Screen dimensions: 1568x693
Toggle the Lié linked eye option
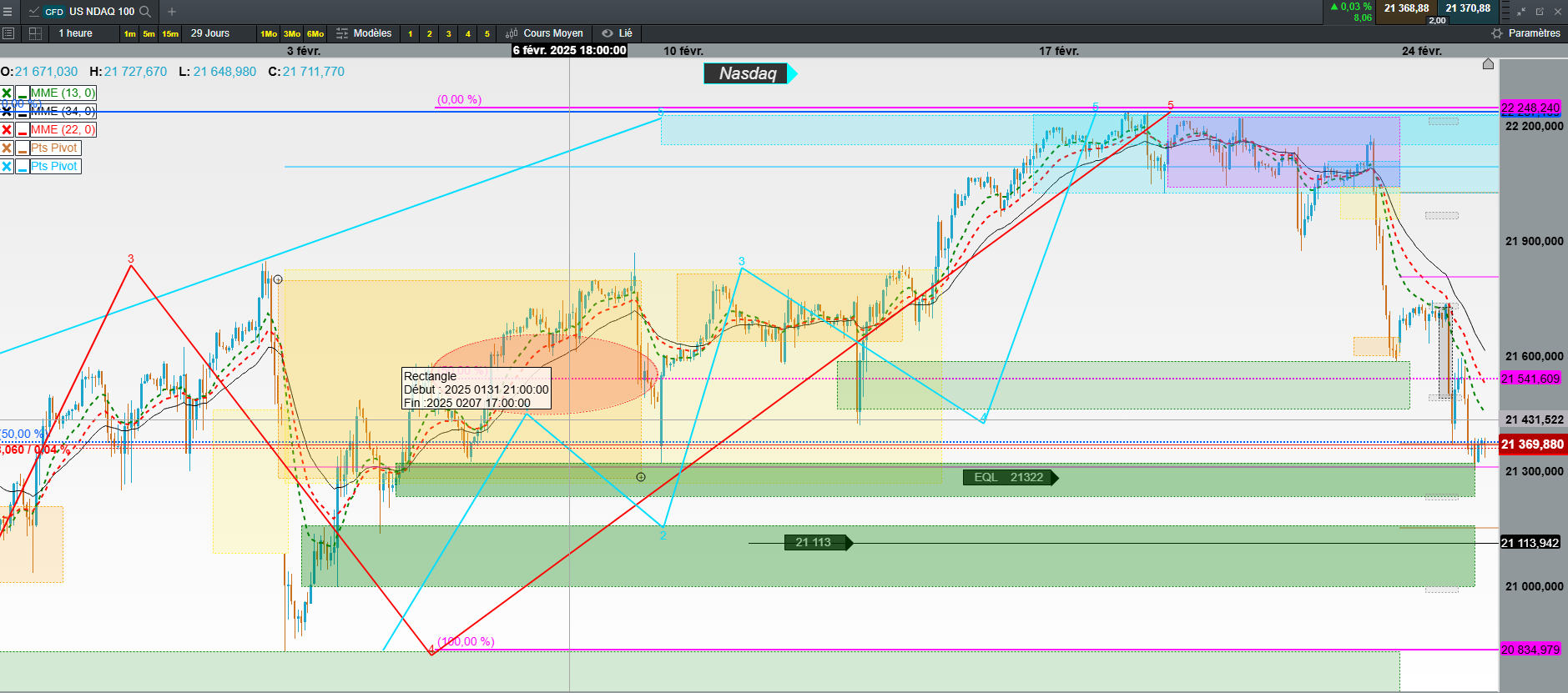click(x=618, y=33)
